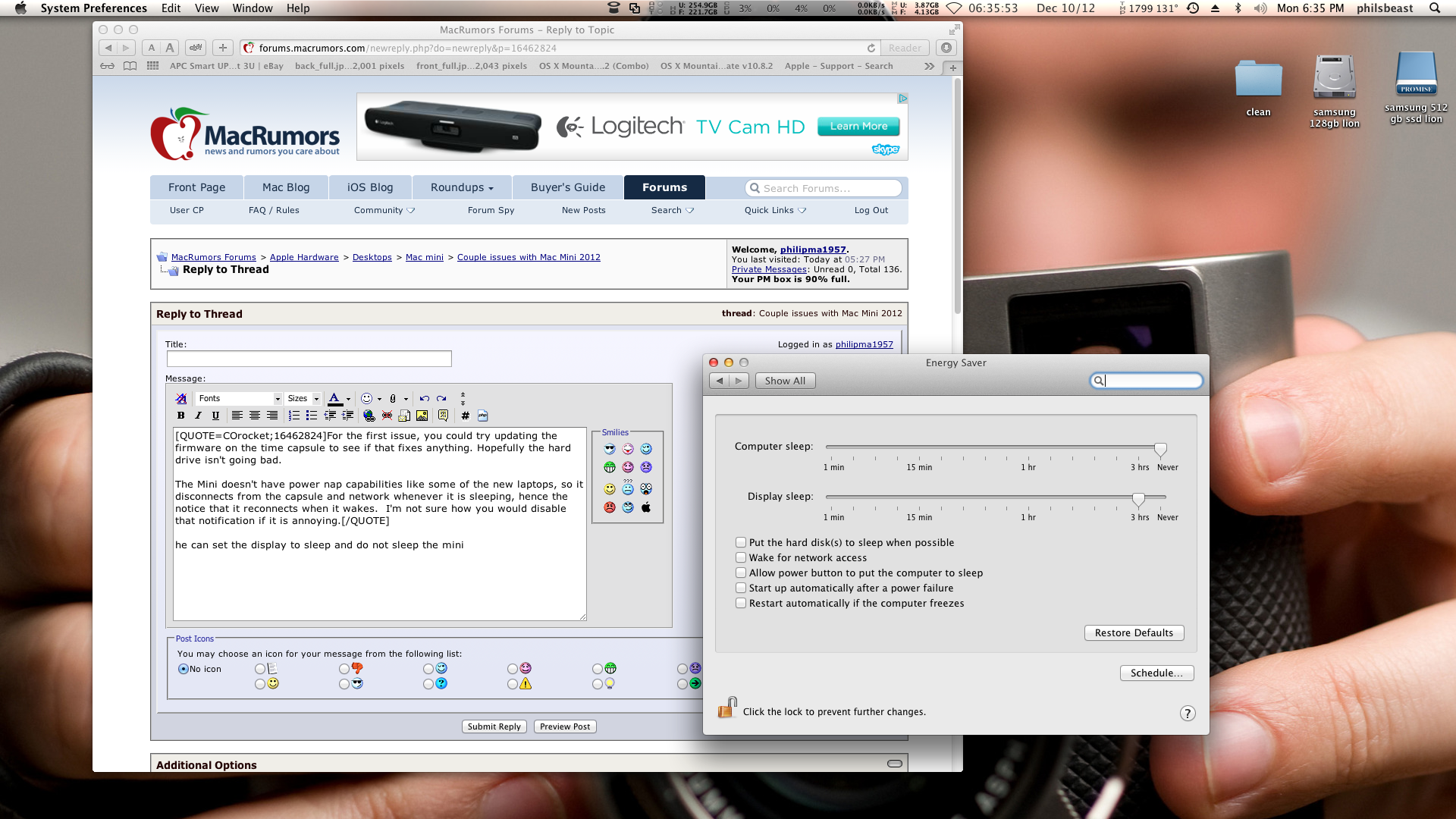The width and height of the screenshot is (1456, 819).
Task: Check Put the hard disk(s) to sleep
Action: point(741,542)
